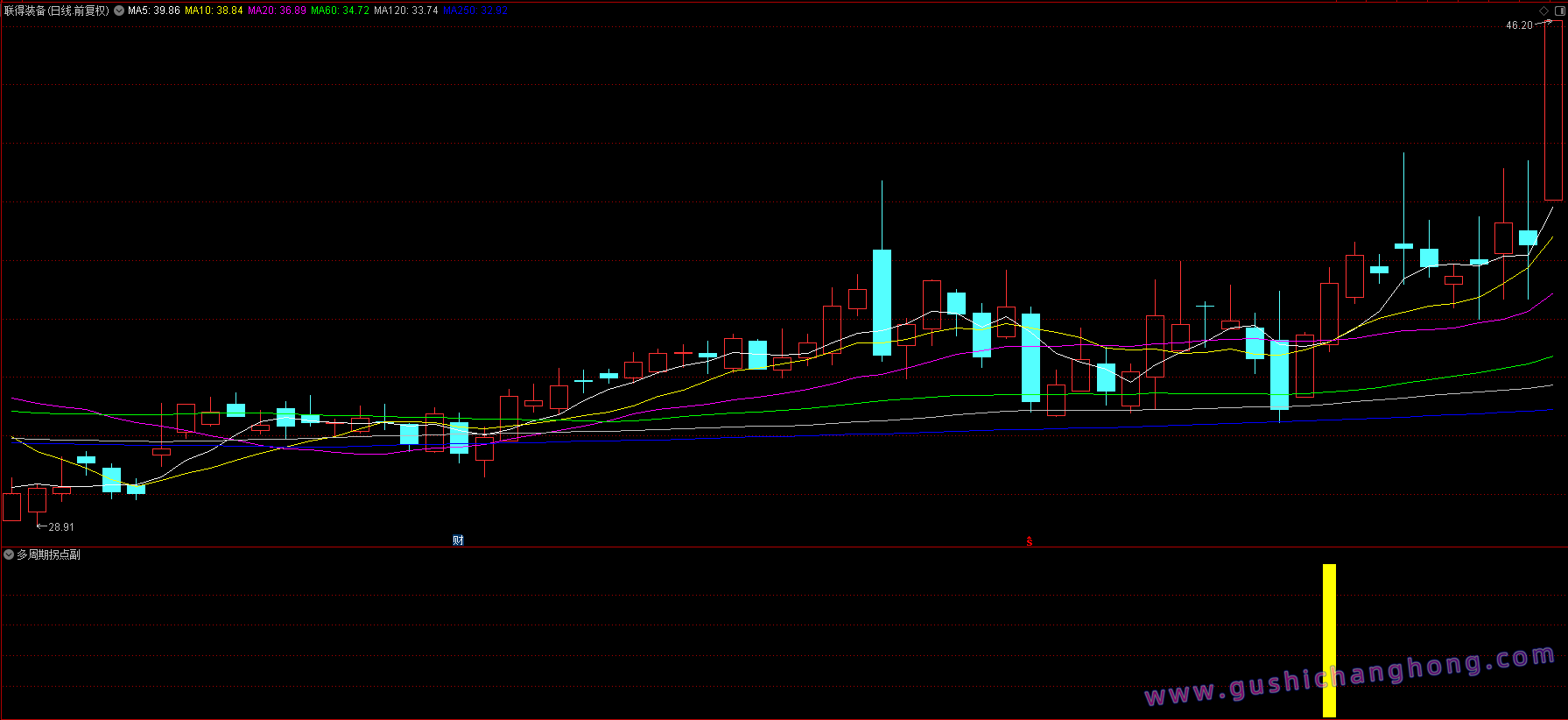Click the red $ dividend marker

pyautogui.click(x=1030, y=541)
